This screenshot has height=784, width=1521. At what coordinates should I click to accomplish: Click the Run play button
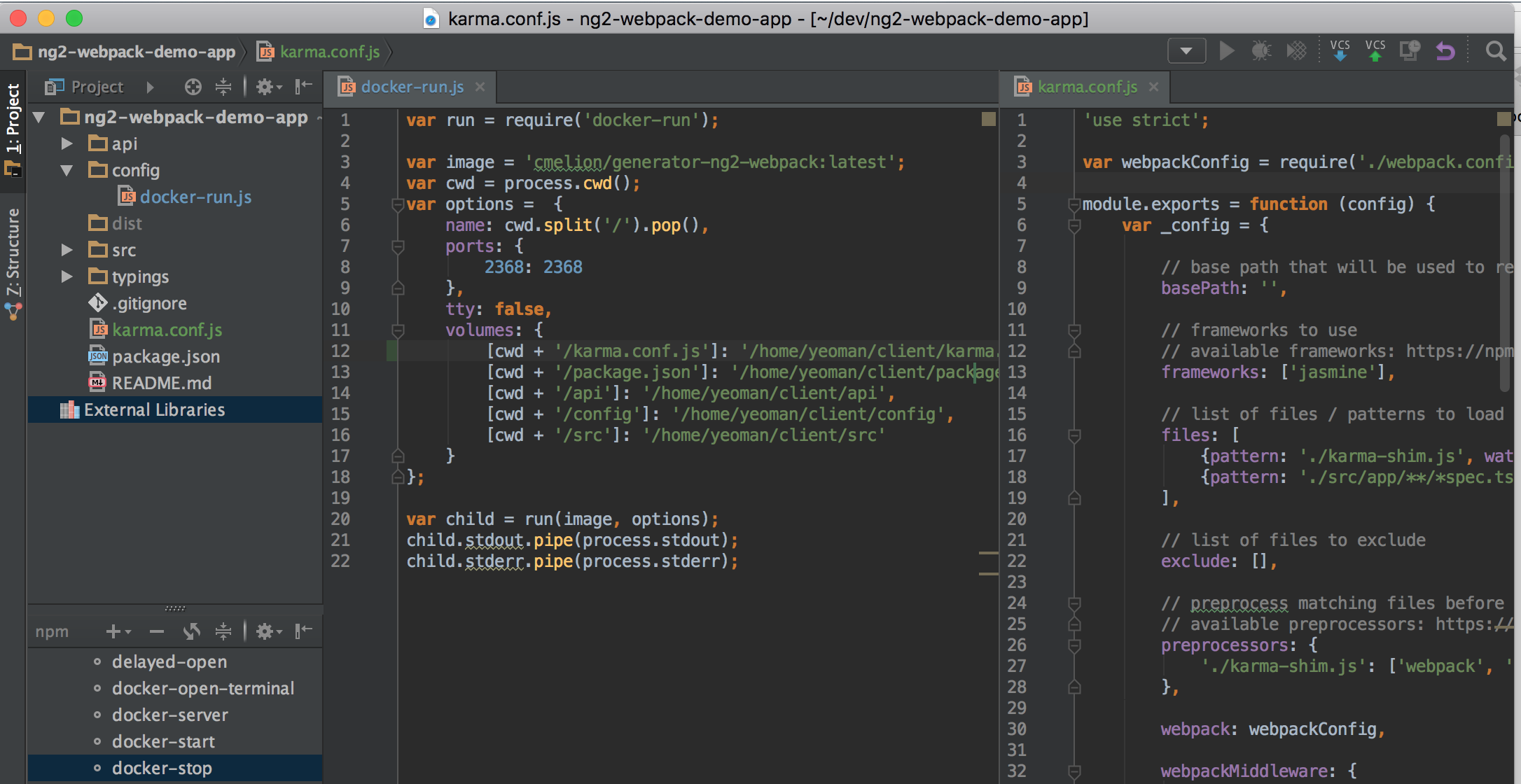[1226, 51]
